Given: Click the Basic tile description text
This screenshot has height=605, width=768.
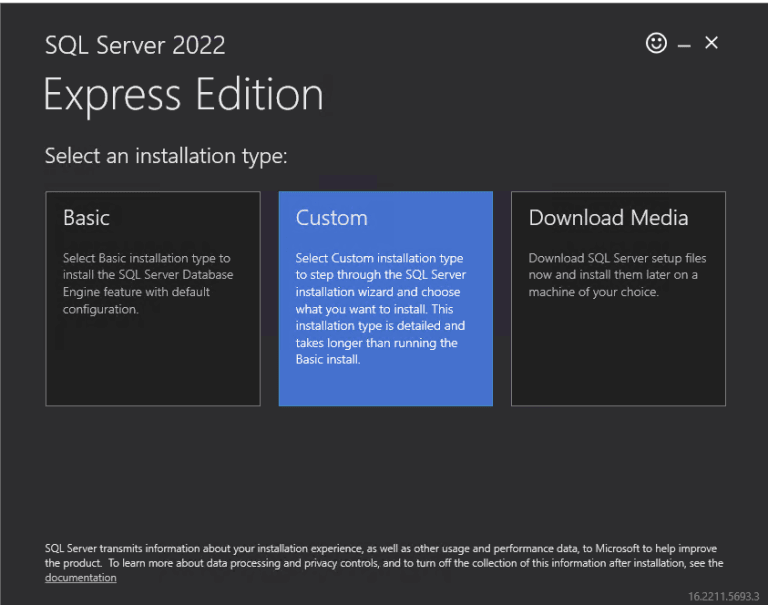Looking at the screenshot, I should (x=147, y=284).
